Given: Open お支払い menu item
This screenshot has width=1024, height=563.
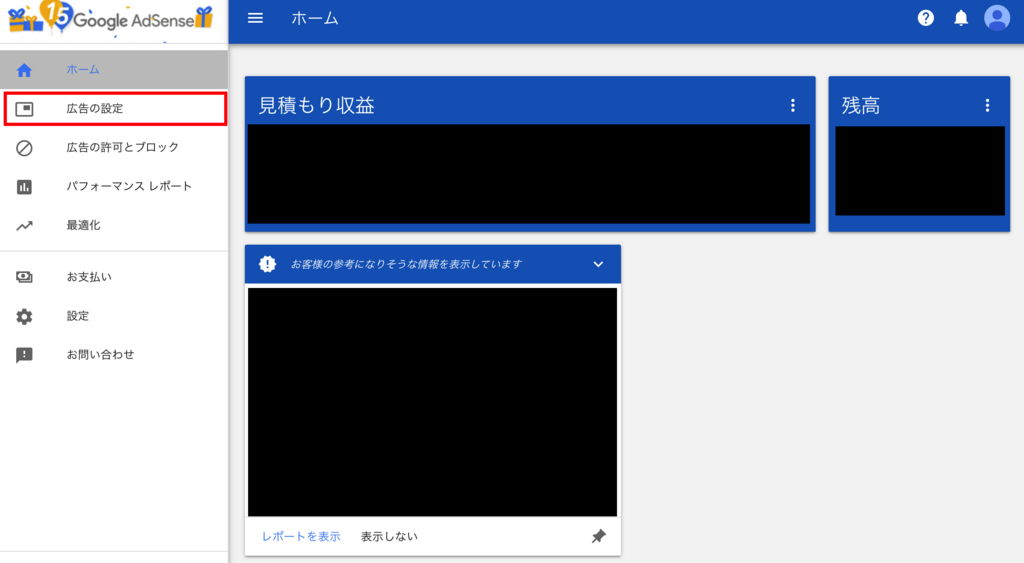Looking at the screenshot, I should 114,277.
